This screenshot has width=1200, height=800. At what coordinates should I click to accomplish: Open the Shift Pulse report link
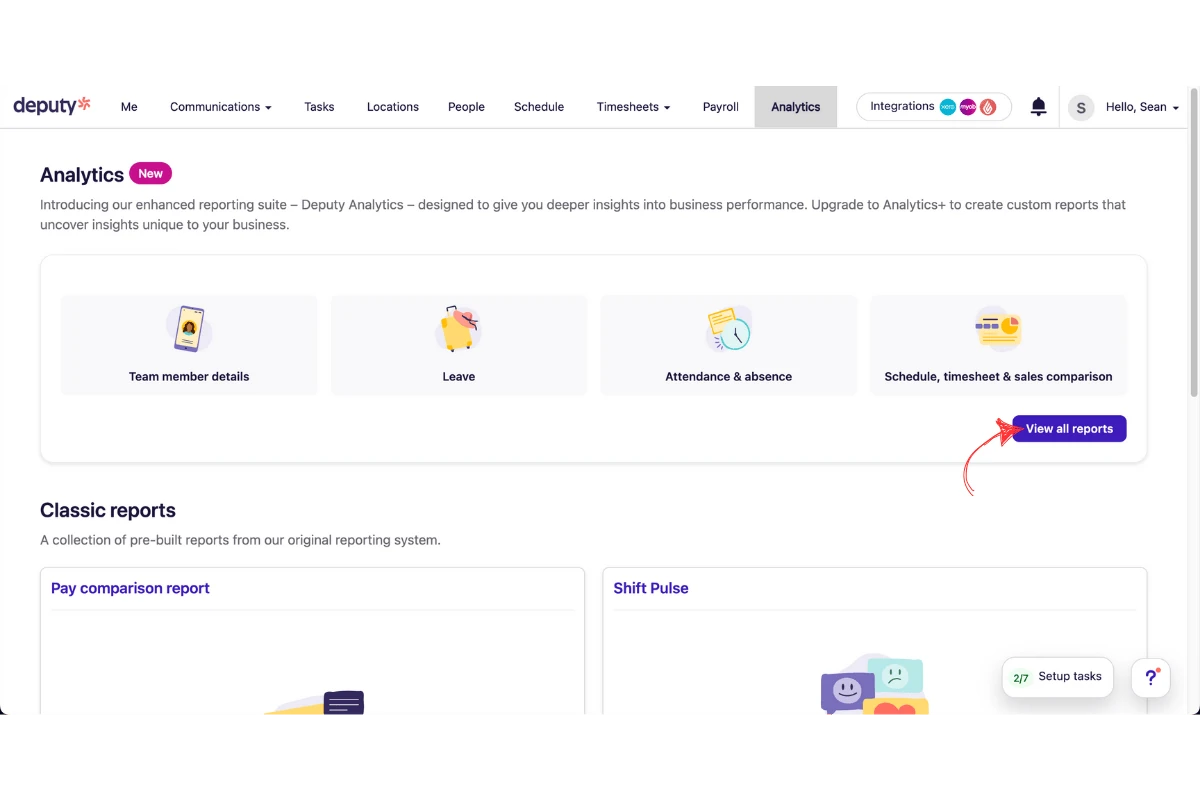click(x=651, y=588)
